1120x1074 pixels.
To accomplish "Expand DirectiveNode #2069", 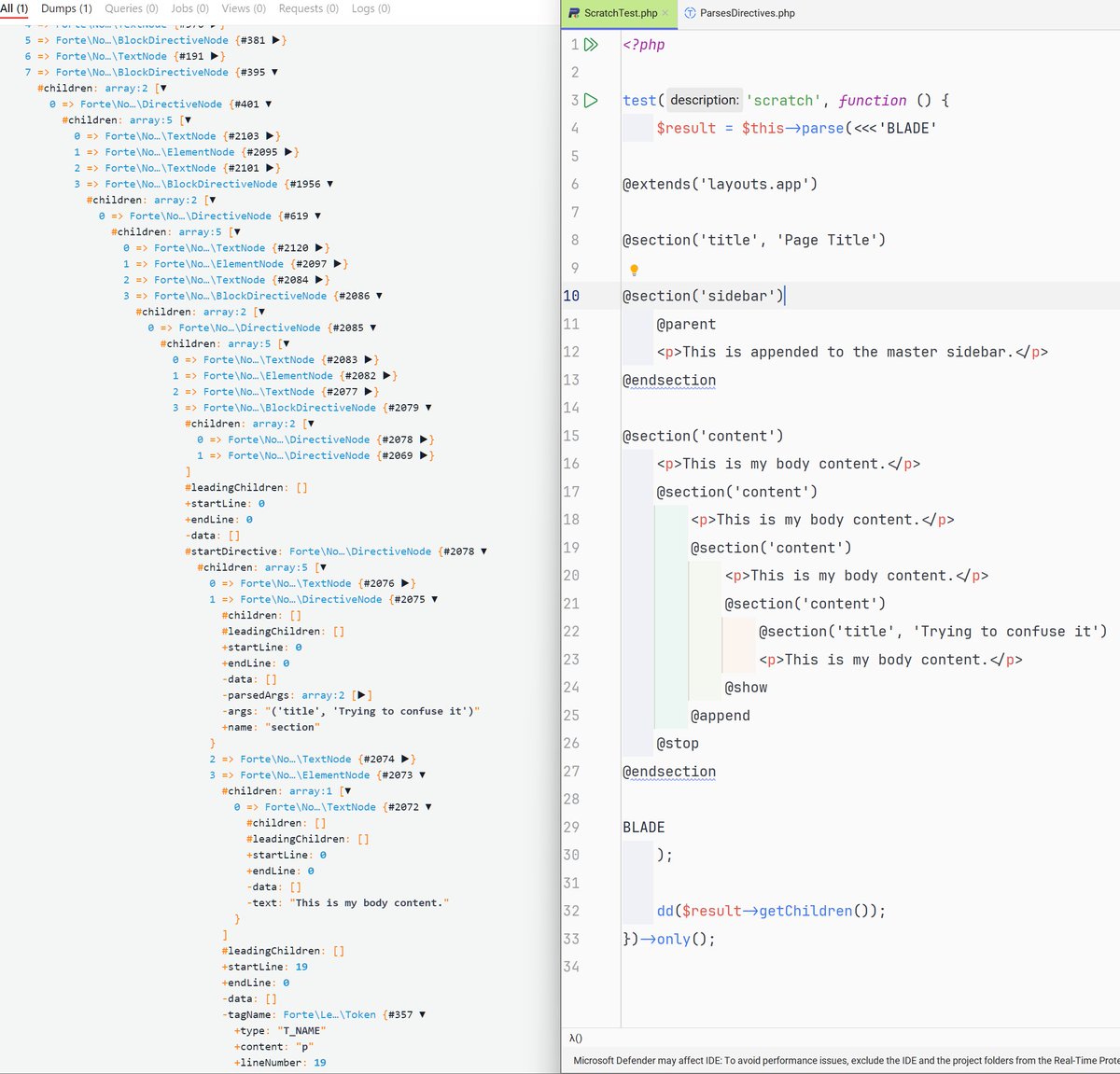I will (x=423, y=455).
